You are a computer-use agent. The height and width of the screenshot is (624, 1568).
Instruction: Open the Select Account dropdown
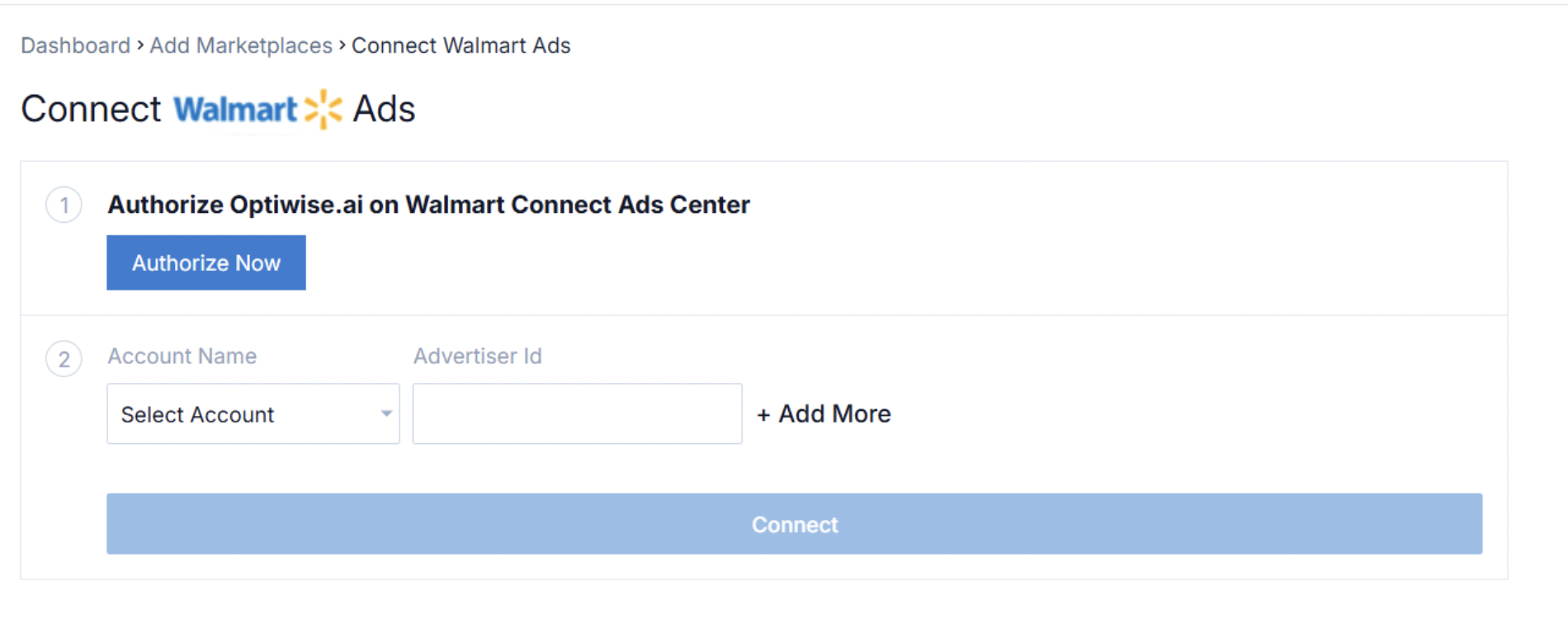(x=253, y=414)
